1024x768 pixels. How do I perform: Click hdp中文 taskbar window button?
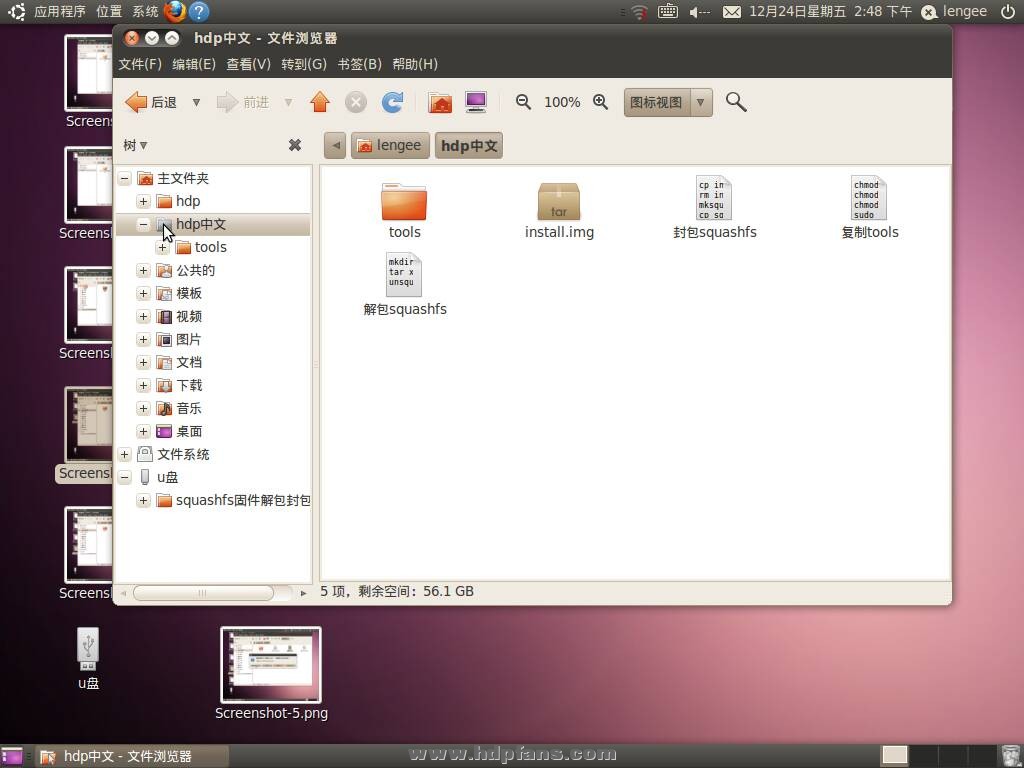click(x=132, y=756)
